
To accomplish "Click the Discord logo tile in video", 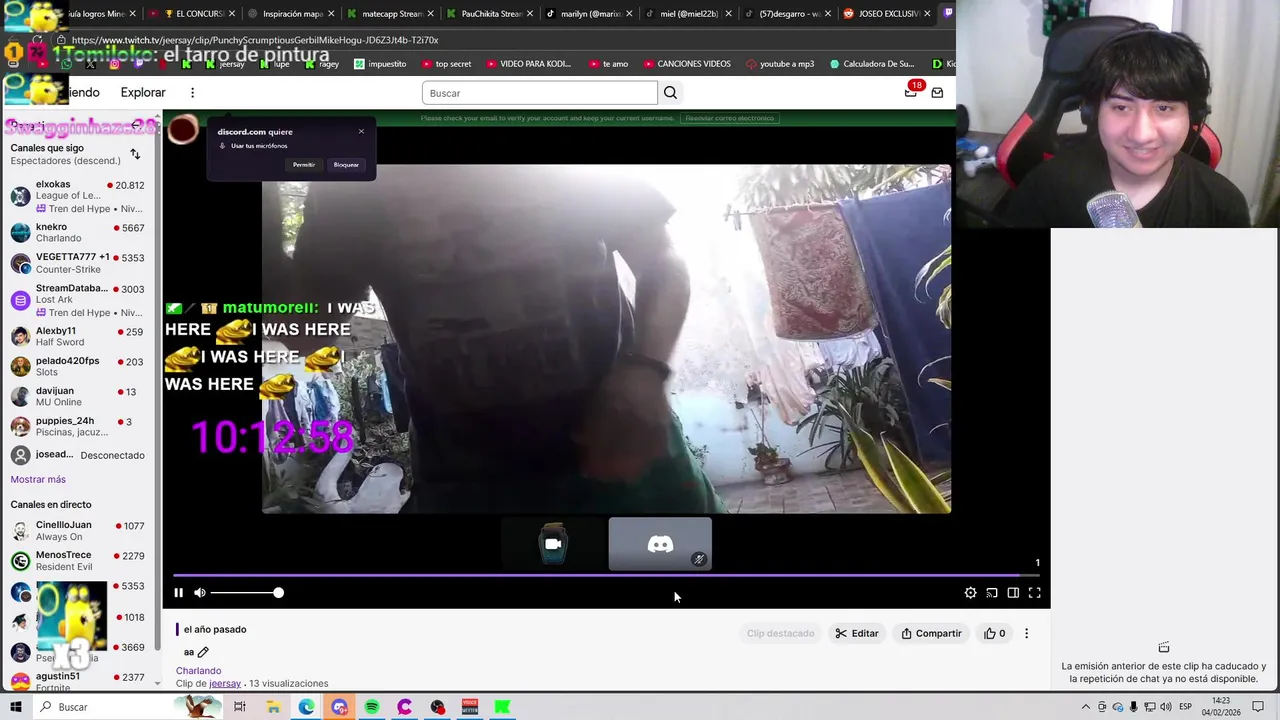I will (660, 544).
